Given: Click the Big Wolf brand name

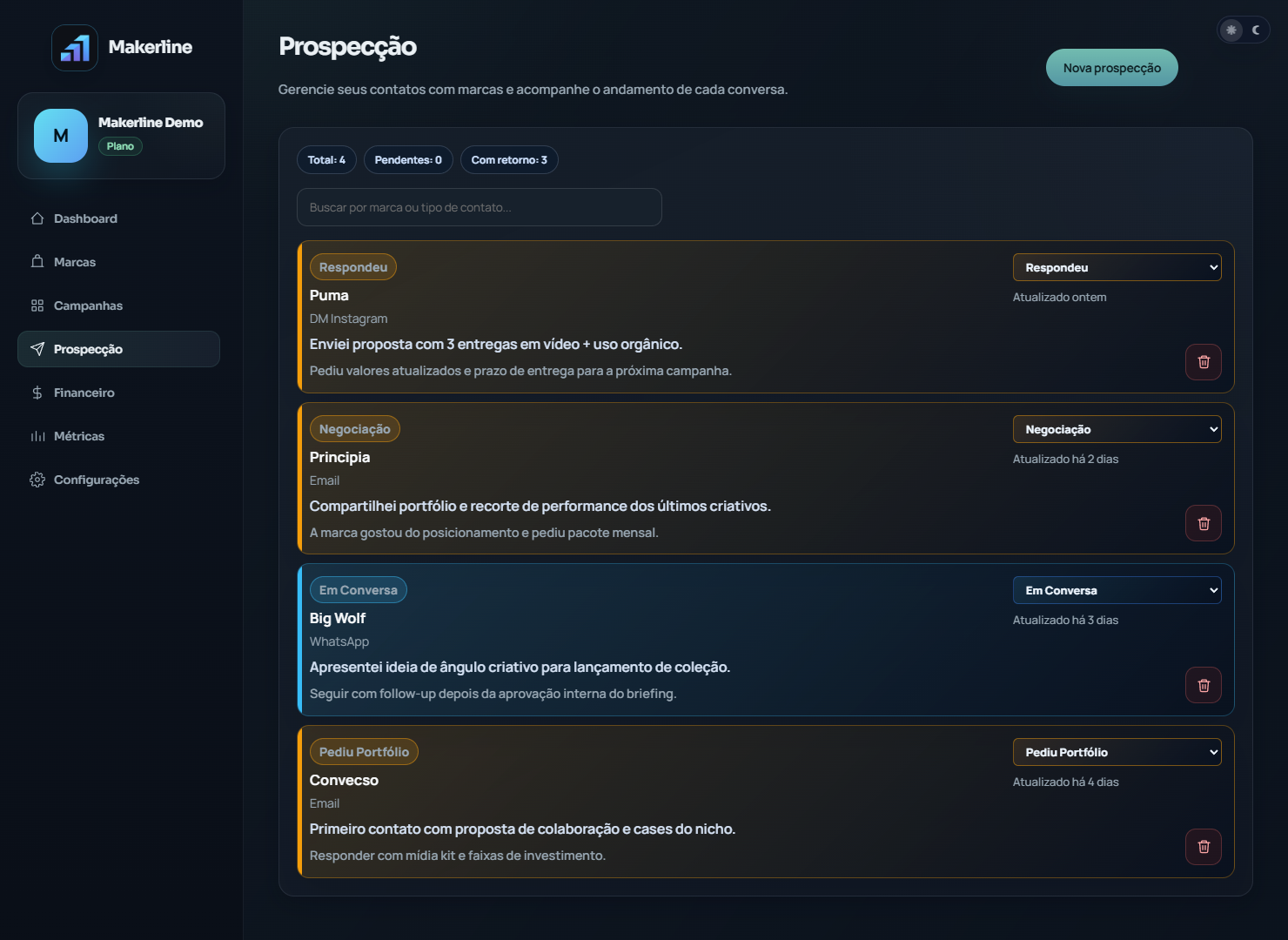Looking at the screenshot, I should point(338,619).
